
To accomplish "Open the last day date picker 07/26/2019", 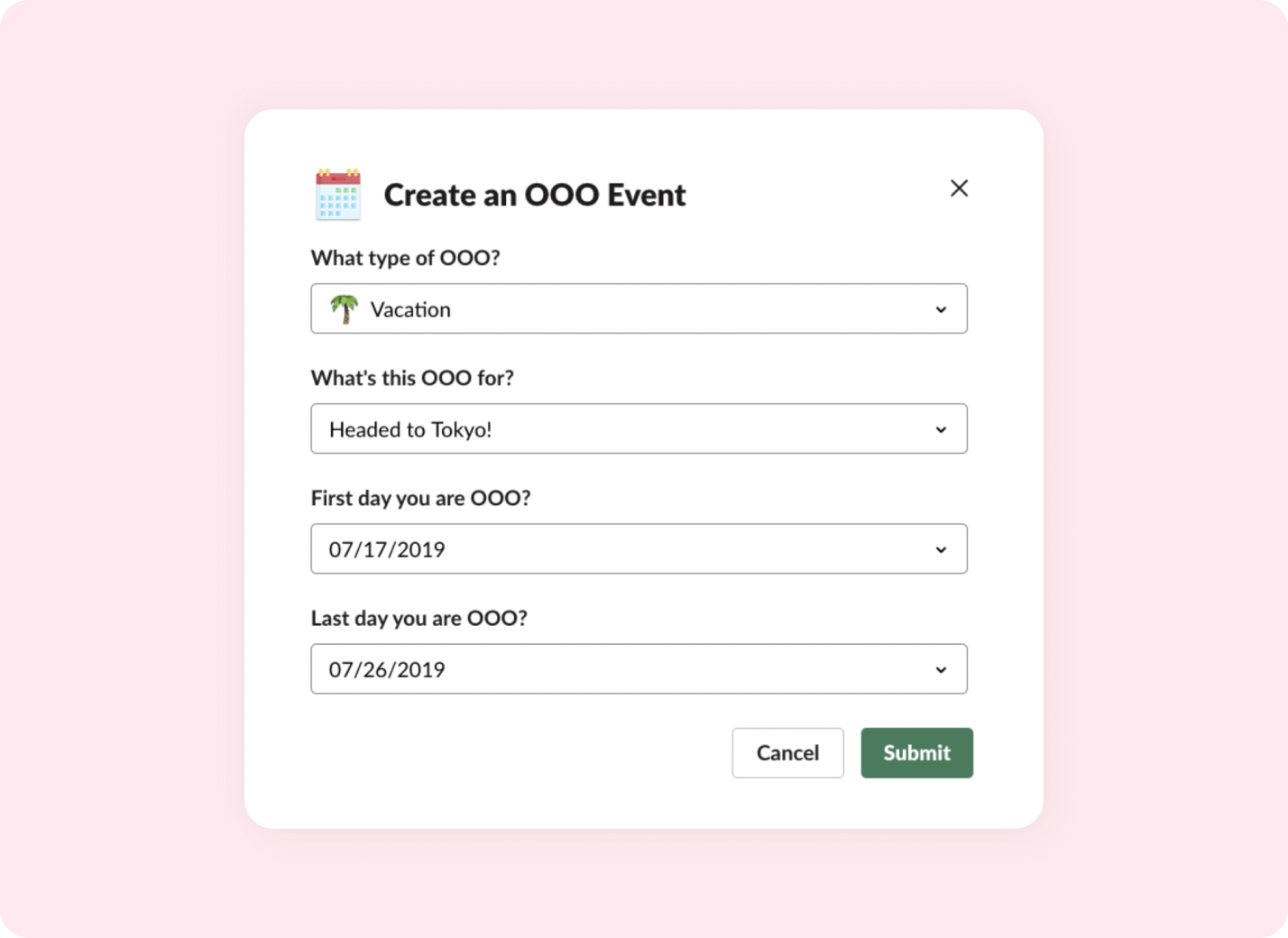I will pyautogui.click(x=639, y=668).
